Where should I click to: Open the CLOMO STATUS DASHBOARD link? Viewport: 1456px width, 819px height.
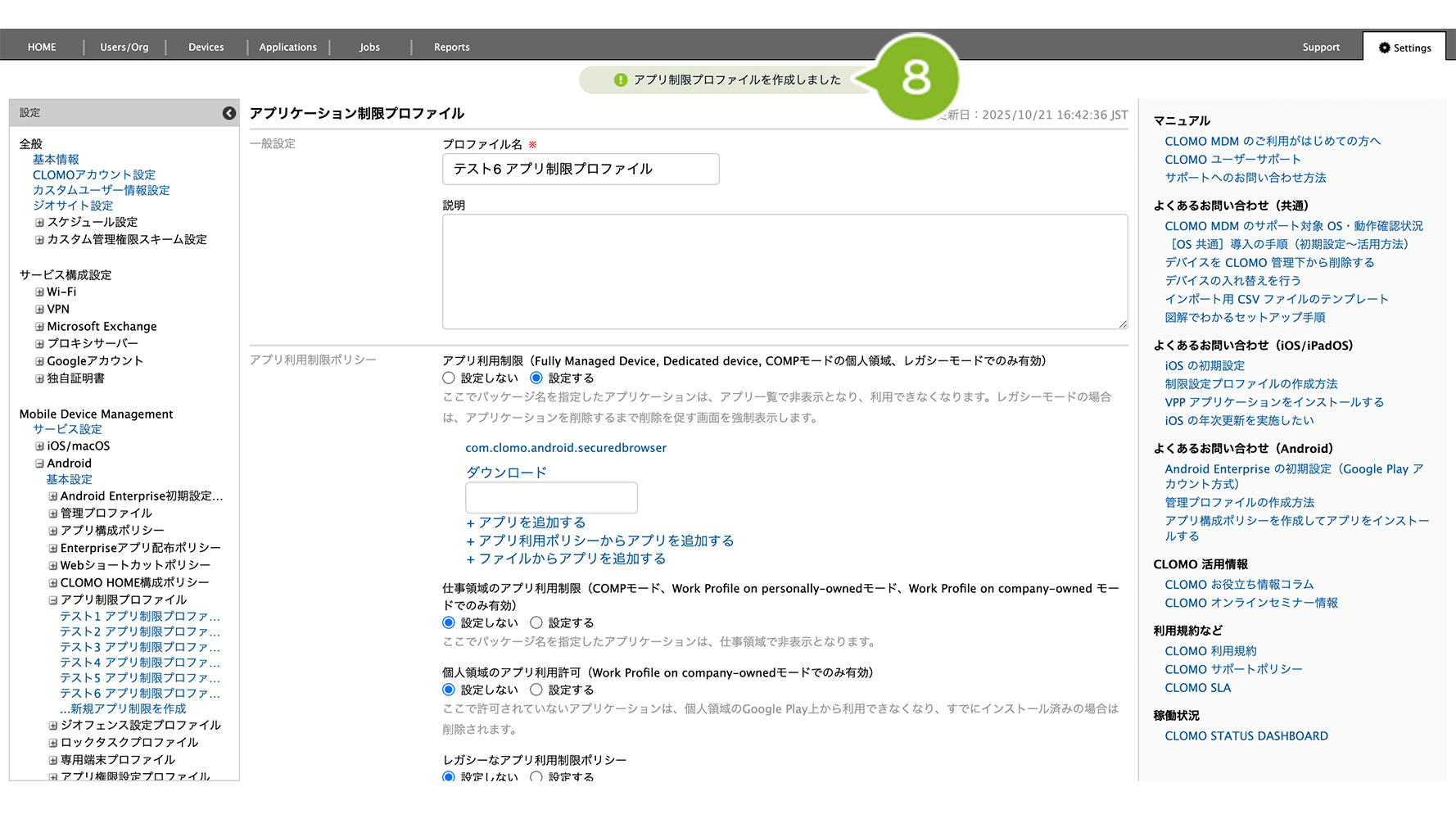1246,736
